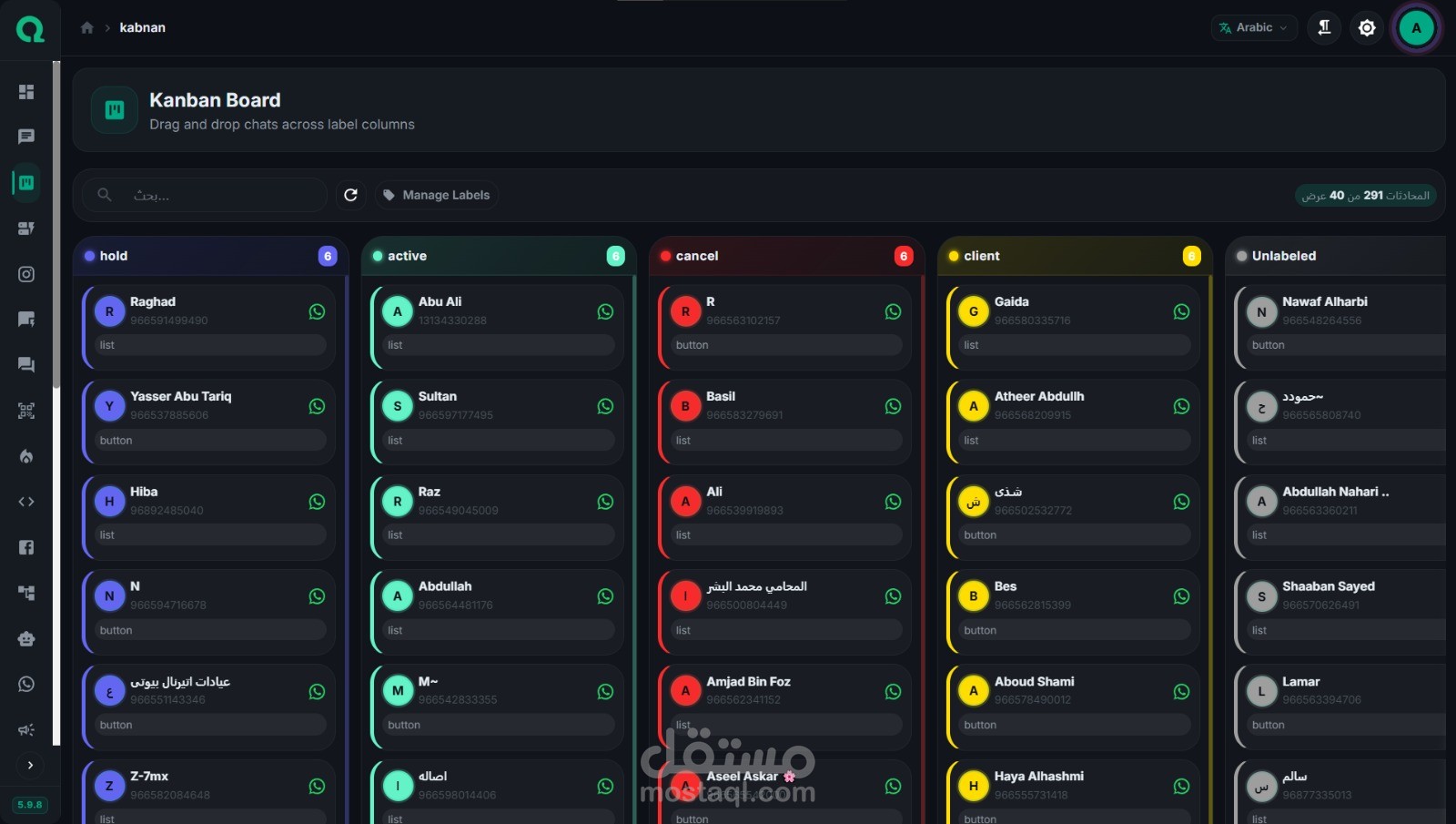The height and width of the screenshot is (824, 1456).
Task: Open the Haya Alhashmi card
Action: (1074, 791)
